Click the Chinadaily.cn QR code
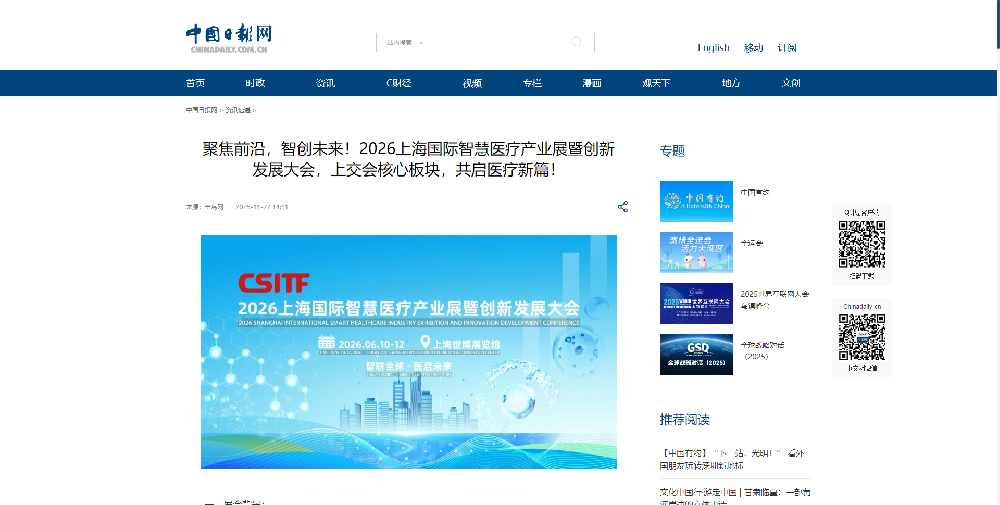Screen dimensions: 1000x505 click(861, 337)
